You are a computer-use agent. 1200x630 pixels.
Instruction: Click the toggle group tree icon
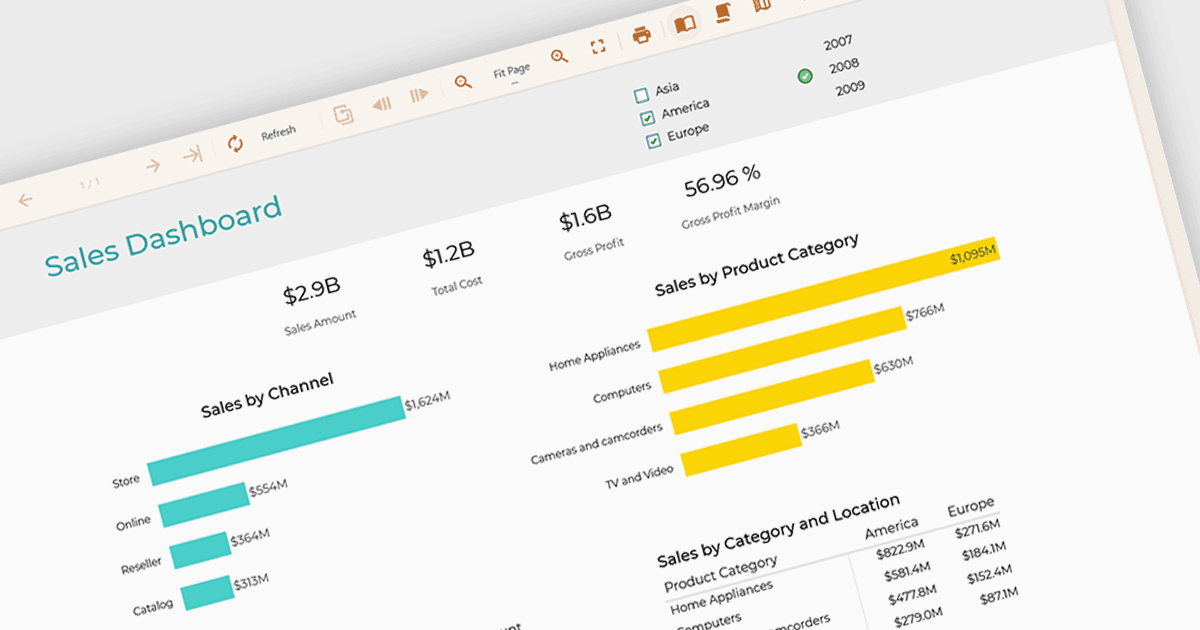(343, 115)
